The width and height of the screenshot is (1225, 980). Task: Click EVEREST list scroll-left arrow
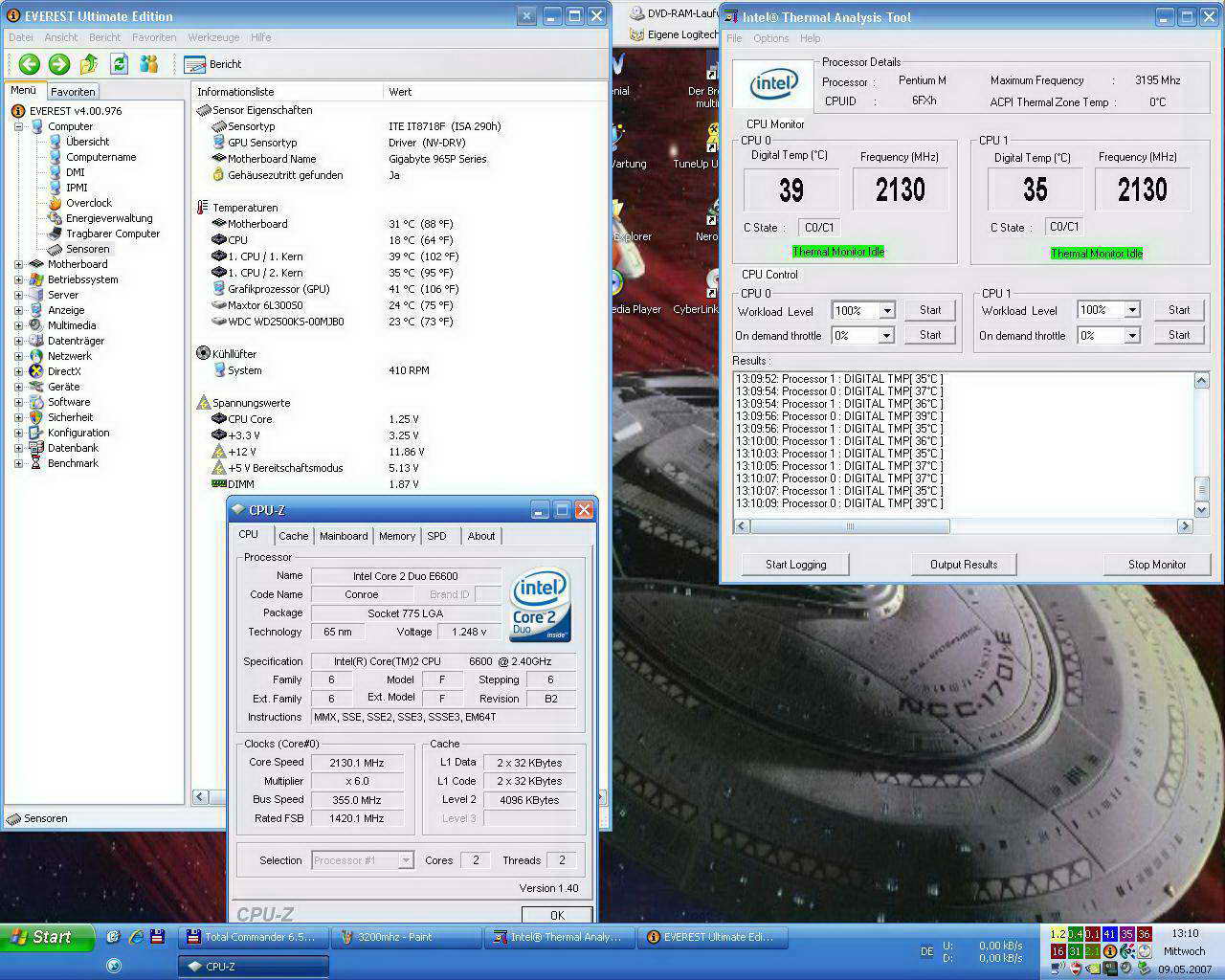tap(200, 796)
